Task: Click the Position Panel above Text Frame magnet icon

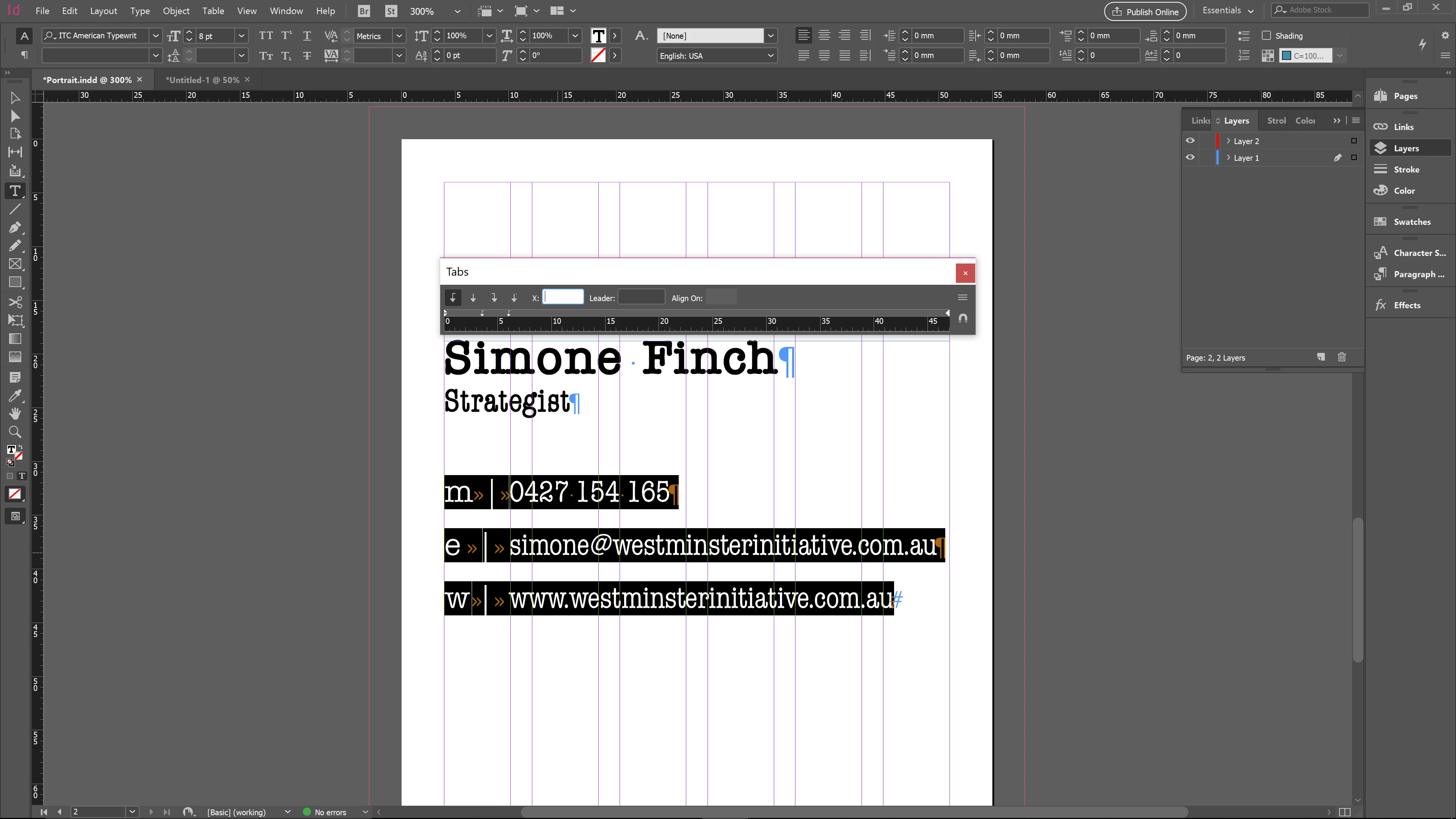Action: pos(963,318)
